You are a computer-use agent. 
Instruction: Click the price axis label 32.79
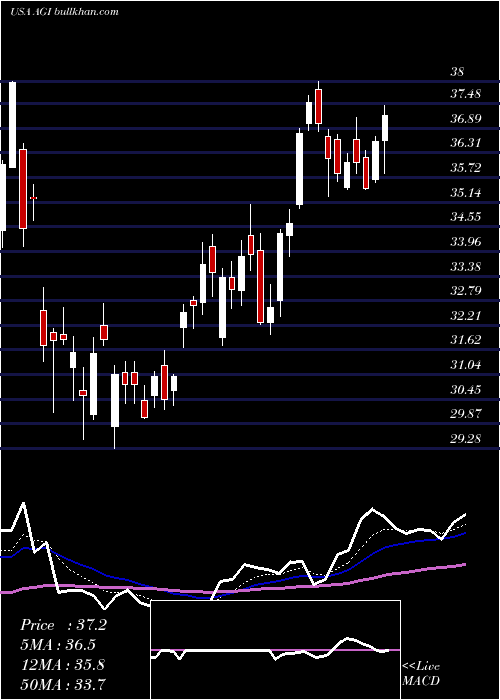coord(466,291)
